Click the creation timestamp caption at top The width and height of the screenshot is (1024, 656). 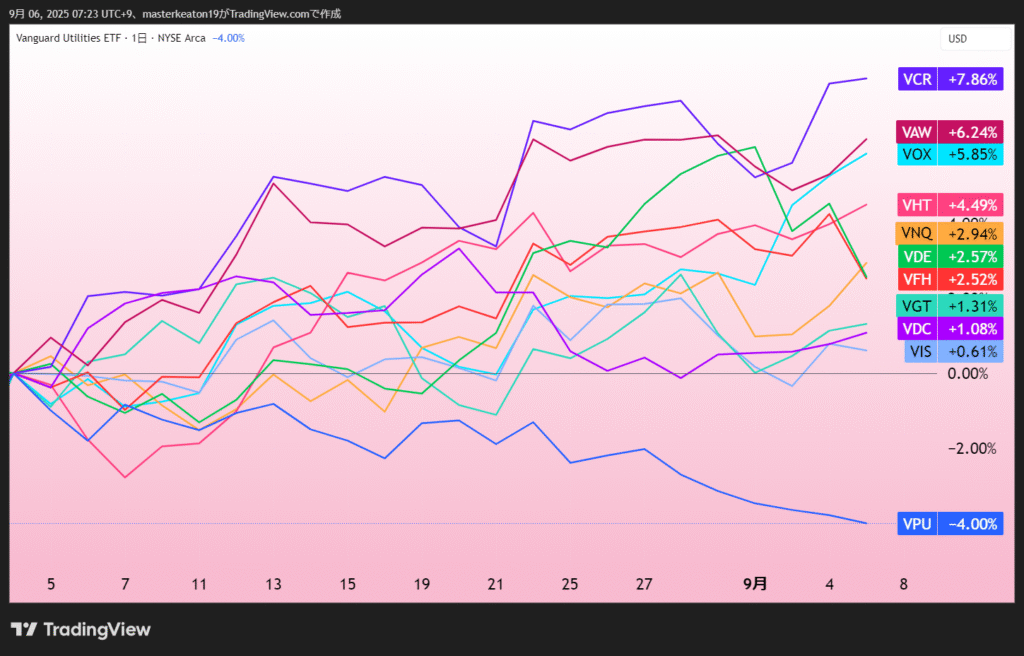174,14
